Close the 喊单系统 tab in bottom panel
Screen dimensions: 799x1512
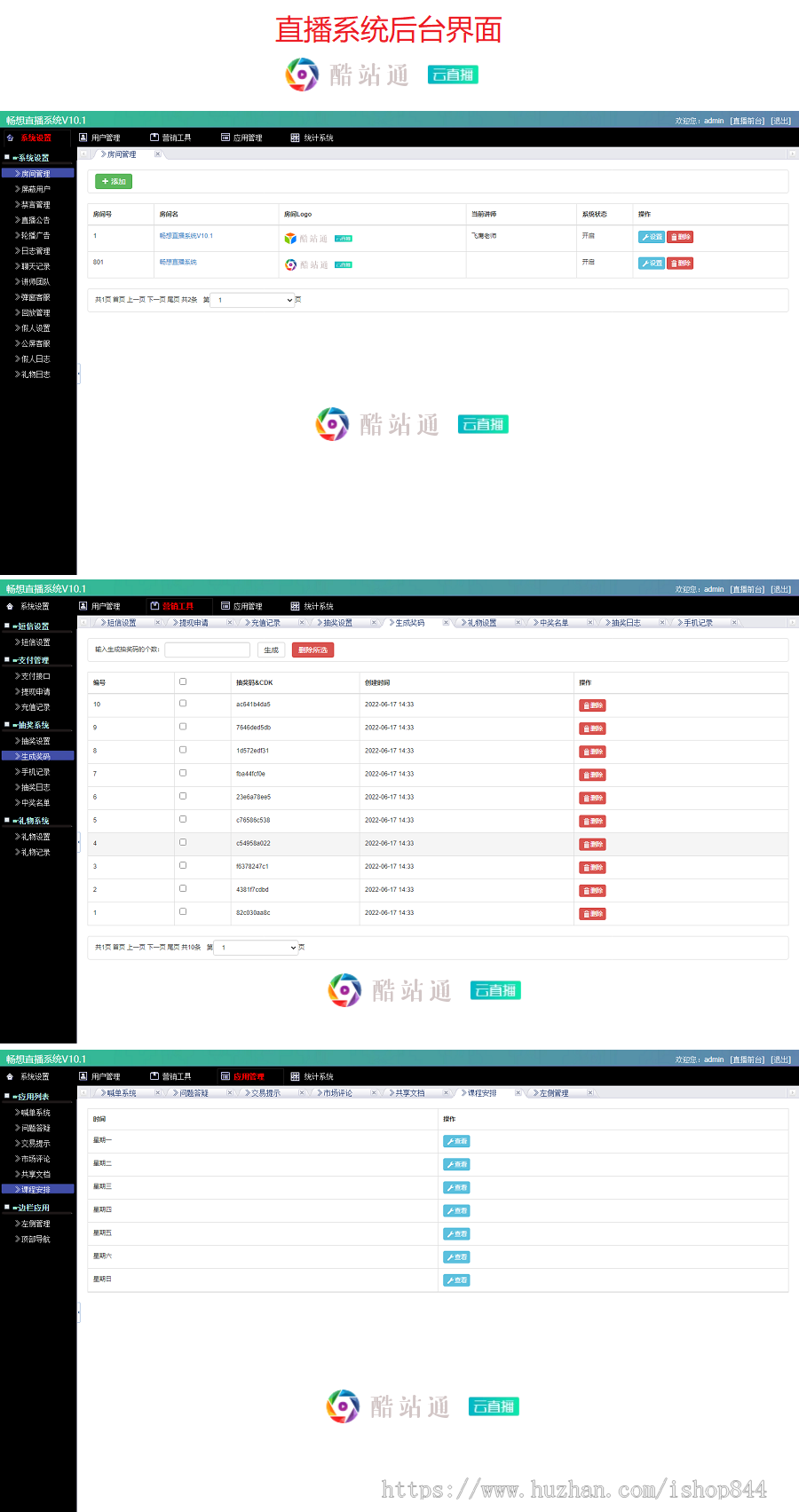158,1093
